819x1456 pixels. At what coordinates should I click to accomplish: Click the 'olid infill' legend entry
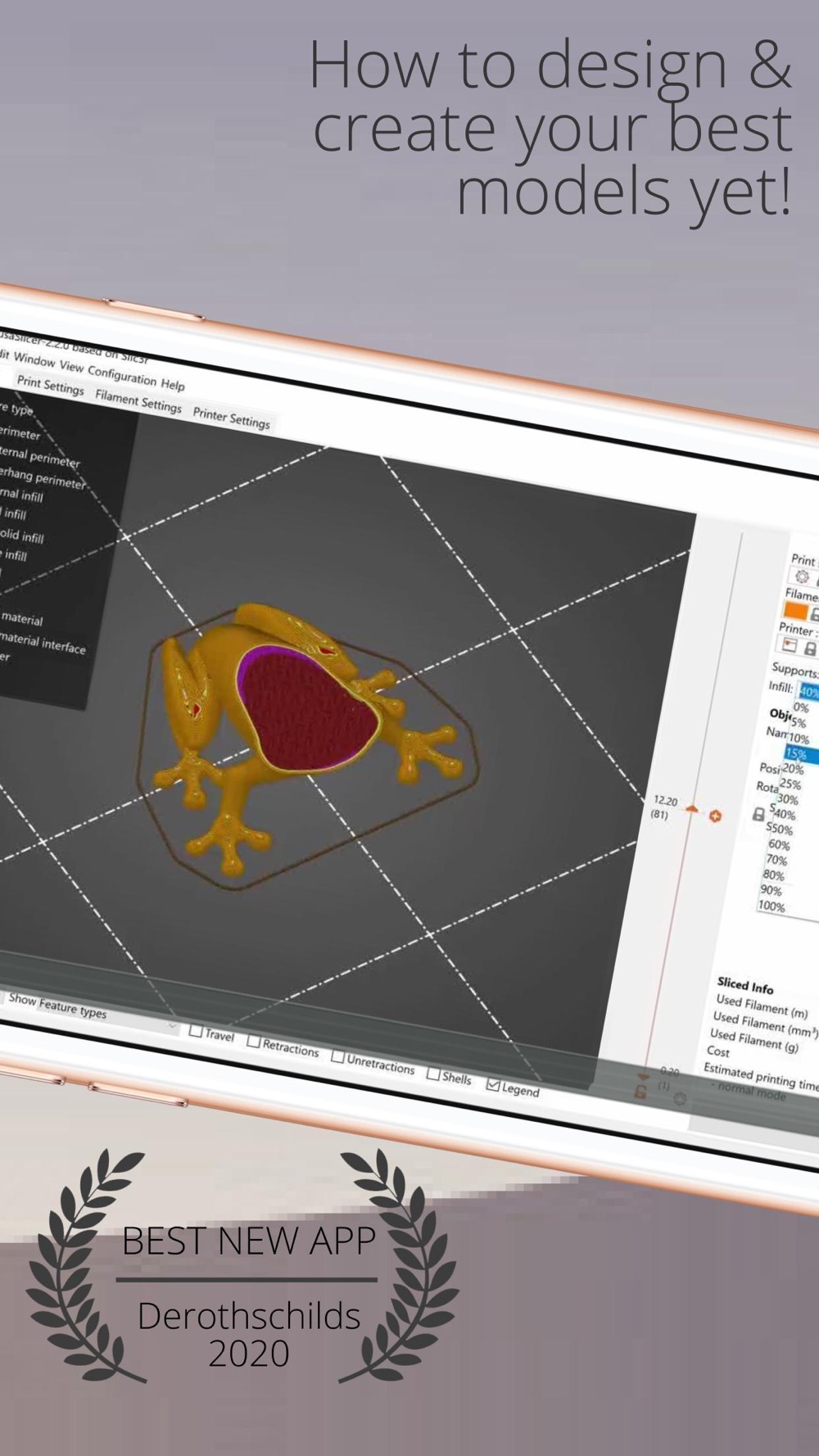tap(21, 536)
